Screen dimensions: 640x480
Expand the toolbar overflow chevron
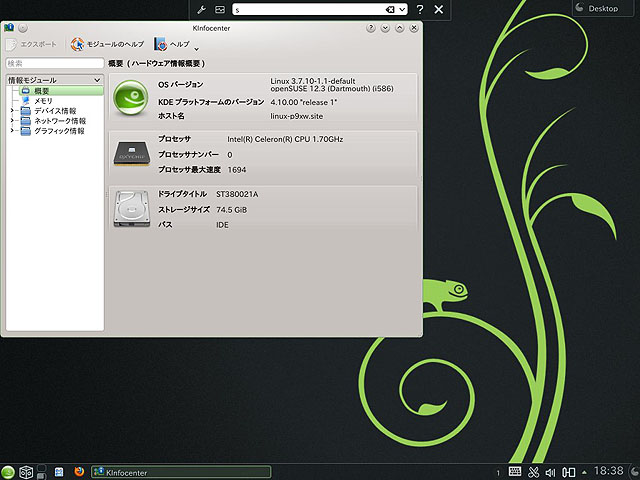pyautogui.click(x=196, y=49)
